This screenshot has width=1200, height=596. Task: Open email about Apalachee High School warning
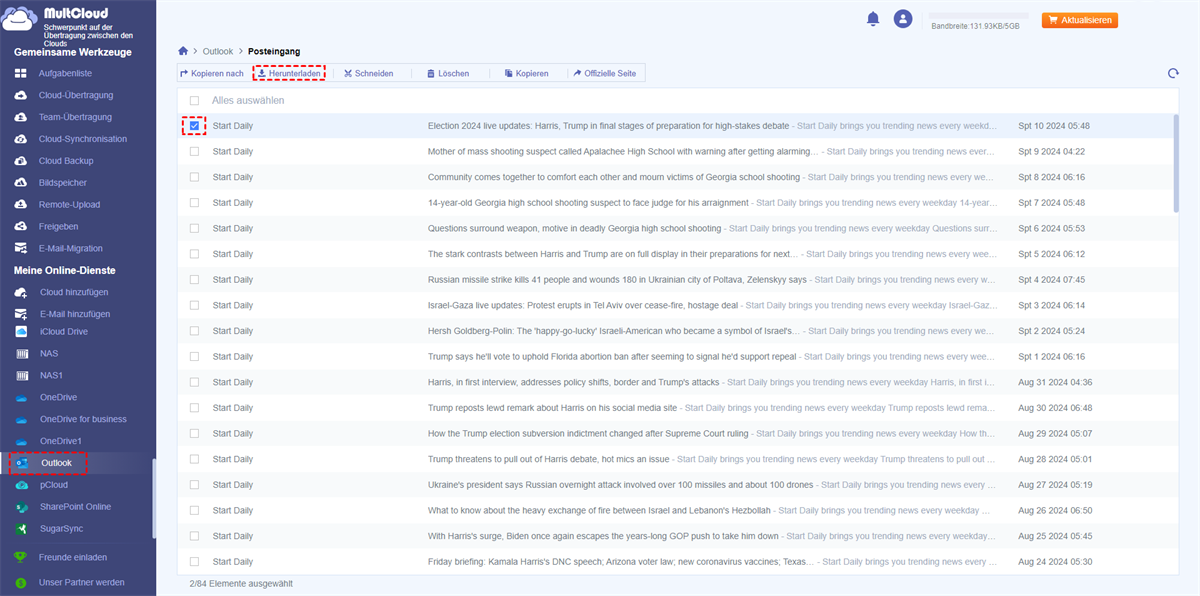pyautogui.click(x=623, y=152)
